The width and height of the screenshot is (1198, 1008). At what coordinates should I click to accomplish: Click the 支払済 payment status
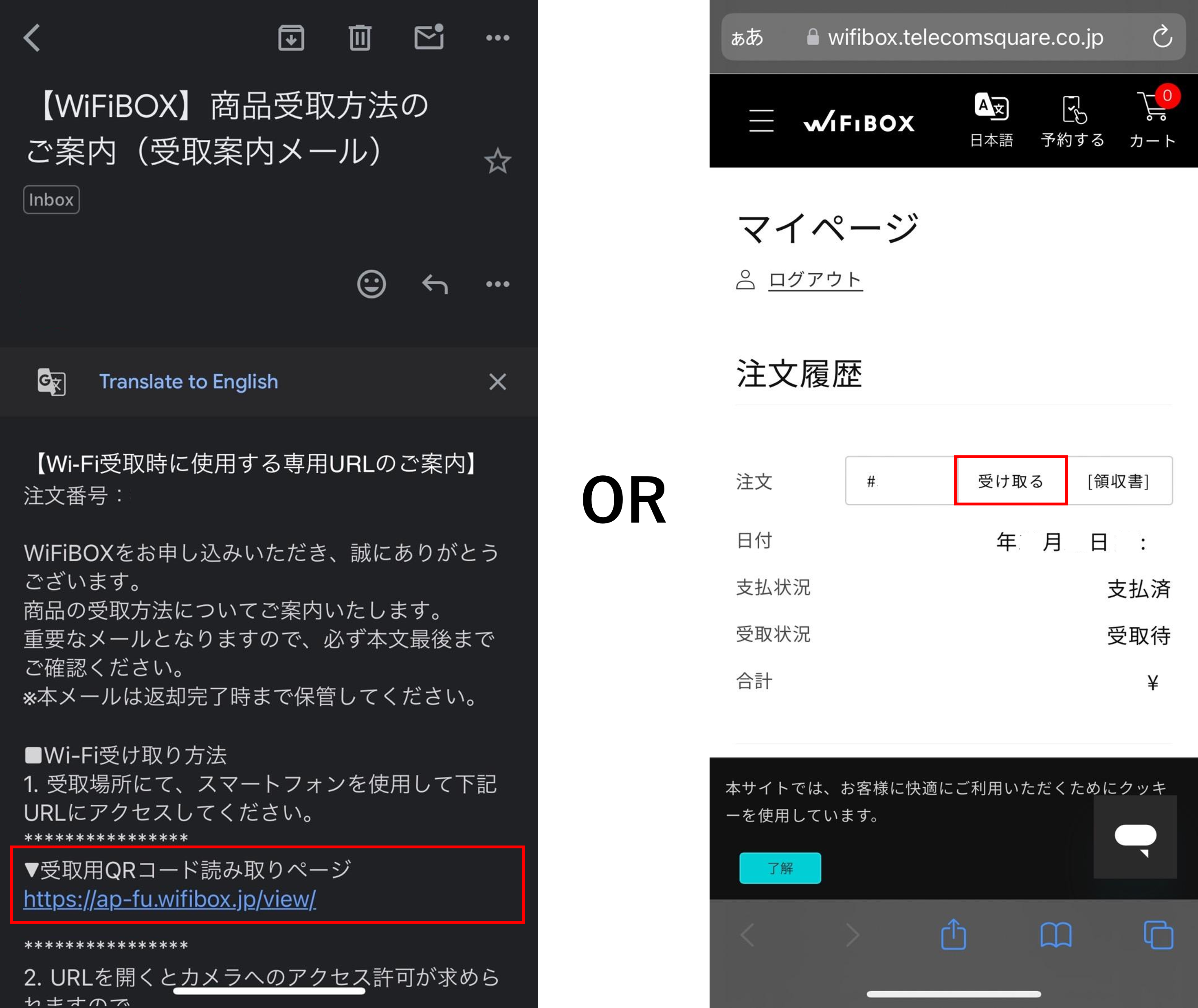pos(1139,589)
